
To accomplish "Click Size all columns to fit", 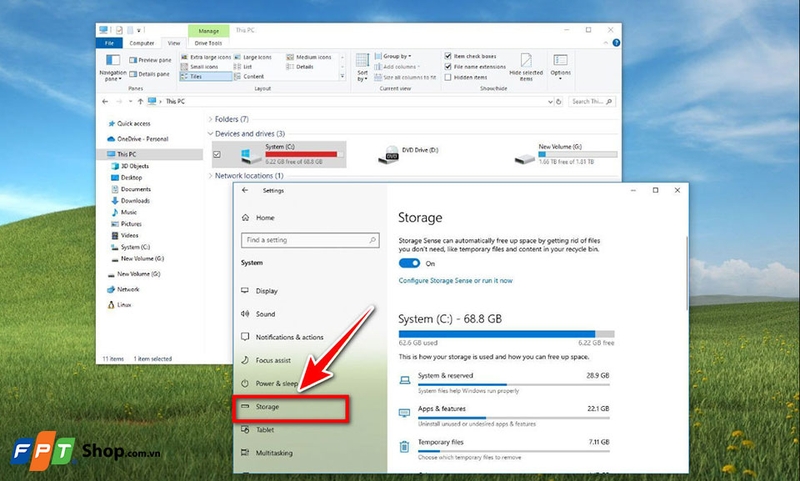I will pyautogui.click(x=405, y=78).
